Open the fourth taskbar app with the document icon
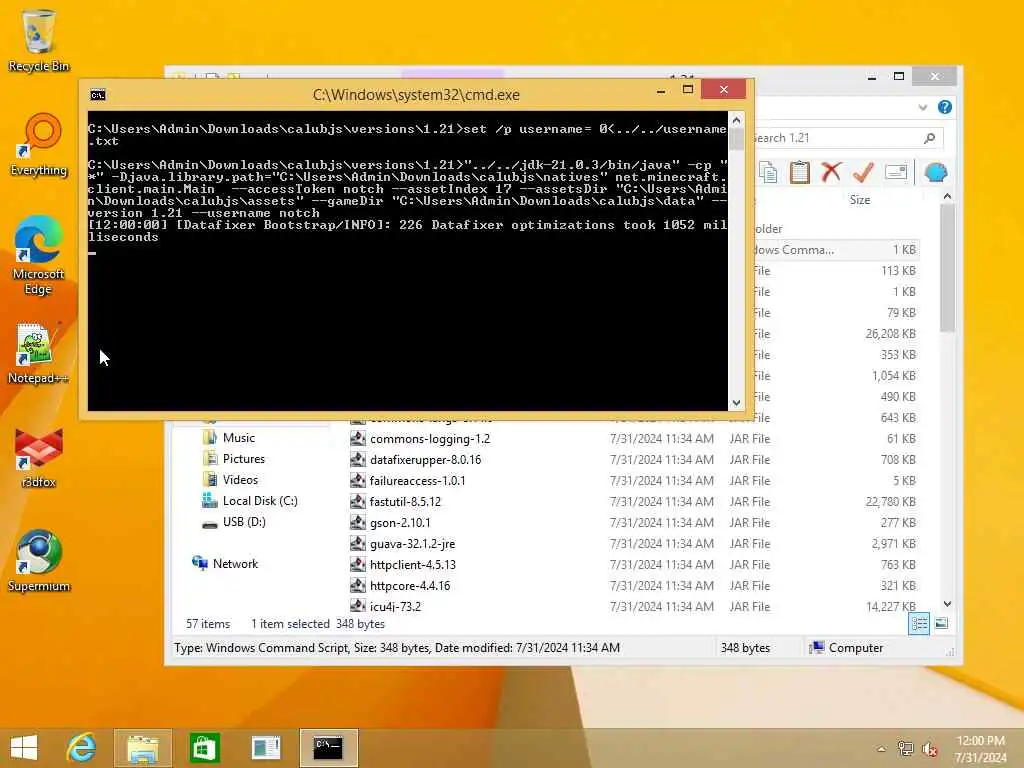 point(266,748)
